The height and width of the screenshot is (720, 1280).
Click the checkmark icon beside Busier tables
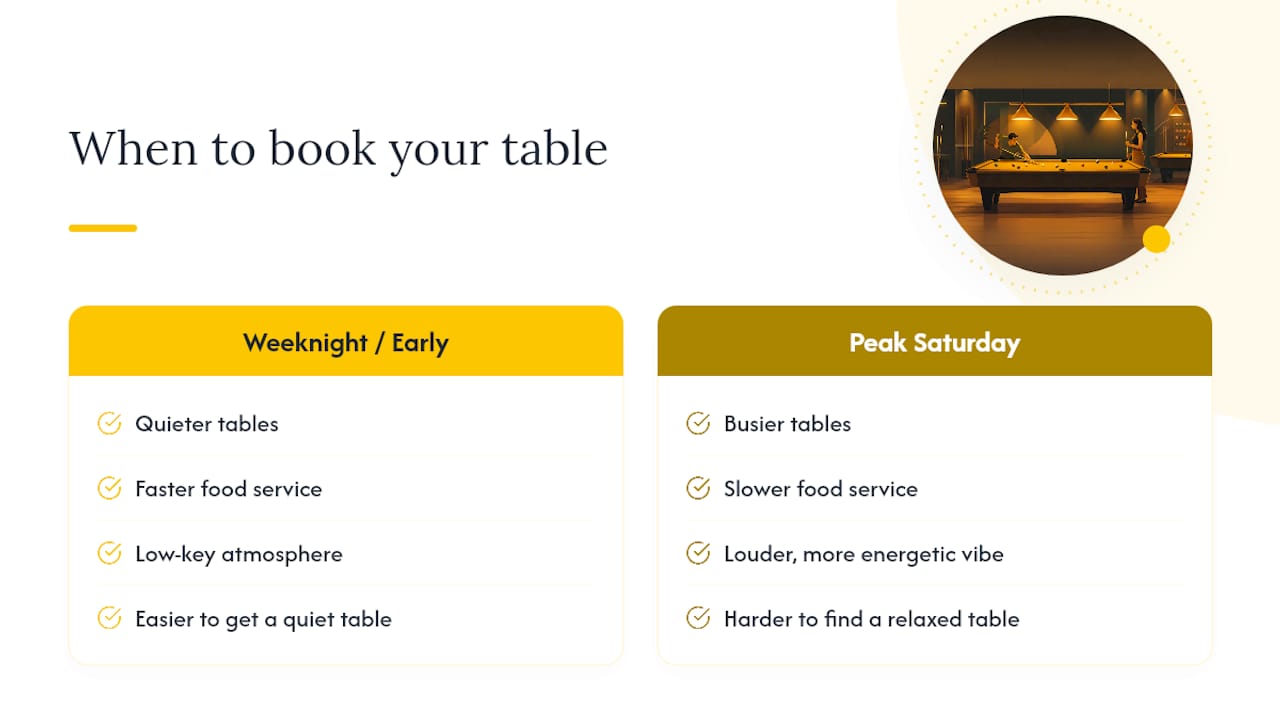698,424
